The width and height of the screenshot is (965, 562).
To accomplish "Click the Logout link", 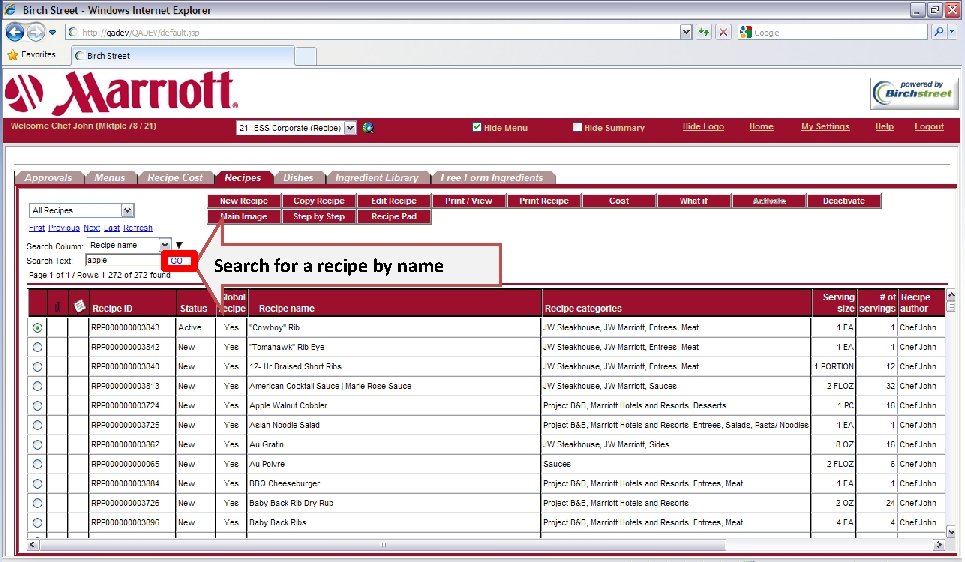I will pyautogui.click(x=929, y=126).
